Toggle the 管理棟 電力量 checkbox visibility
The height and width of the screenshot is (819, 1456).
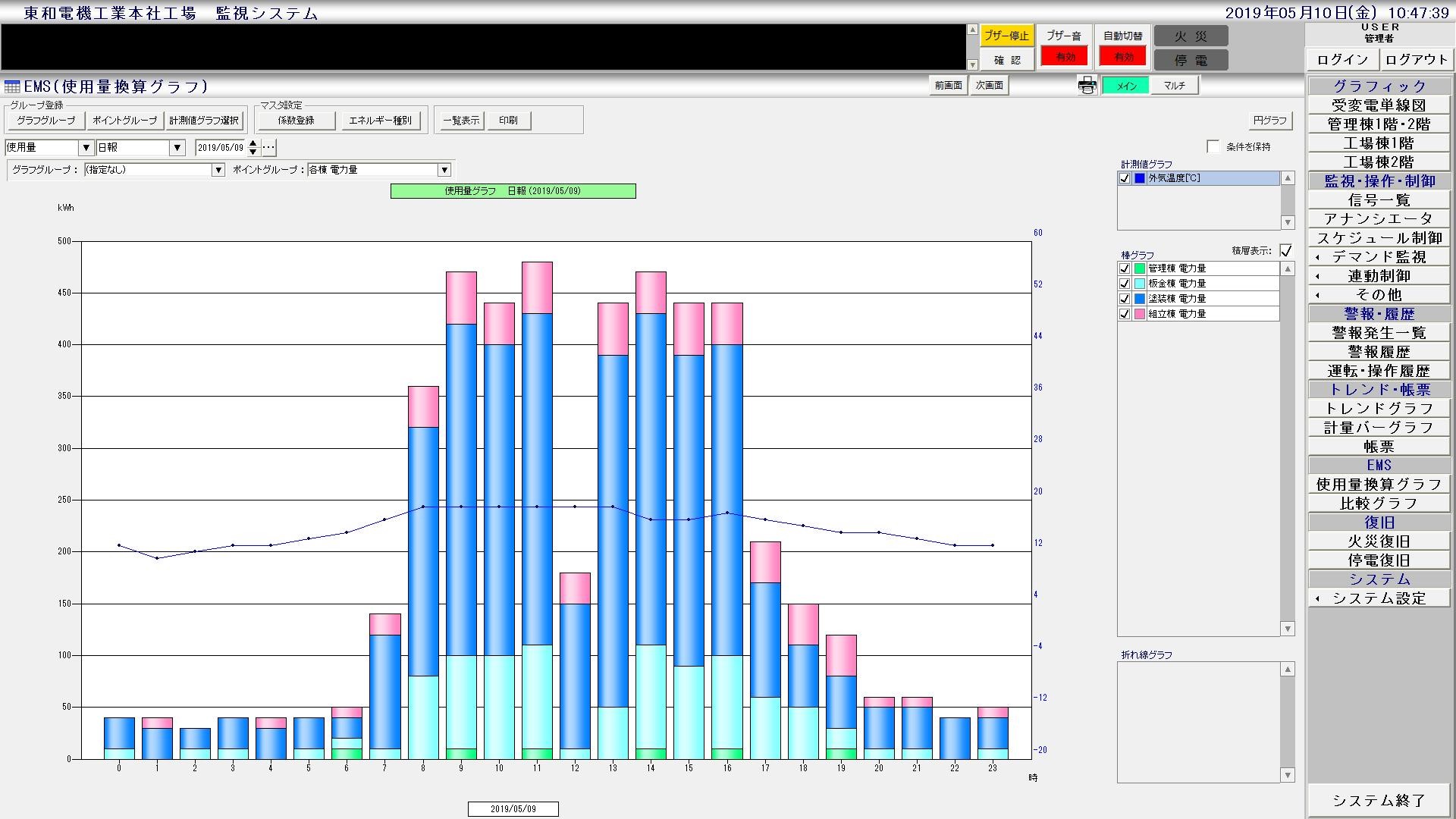pyautogui.click(x=1124, y=267)
